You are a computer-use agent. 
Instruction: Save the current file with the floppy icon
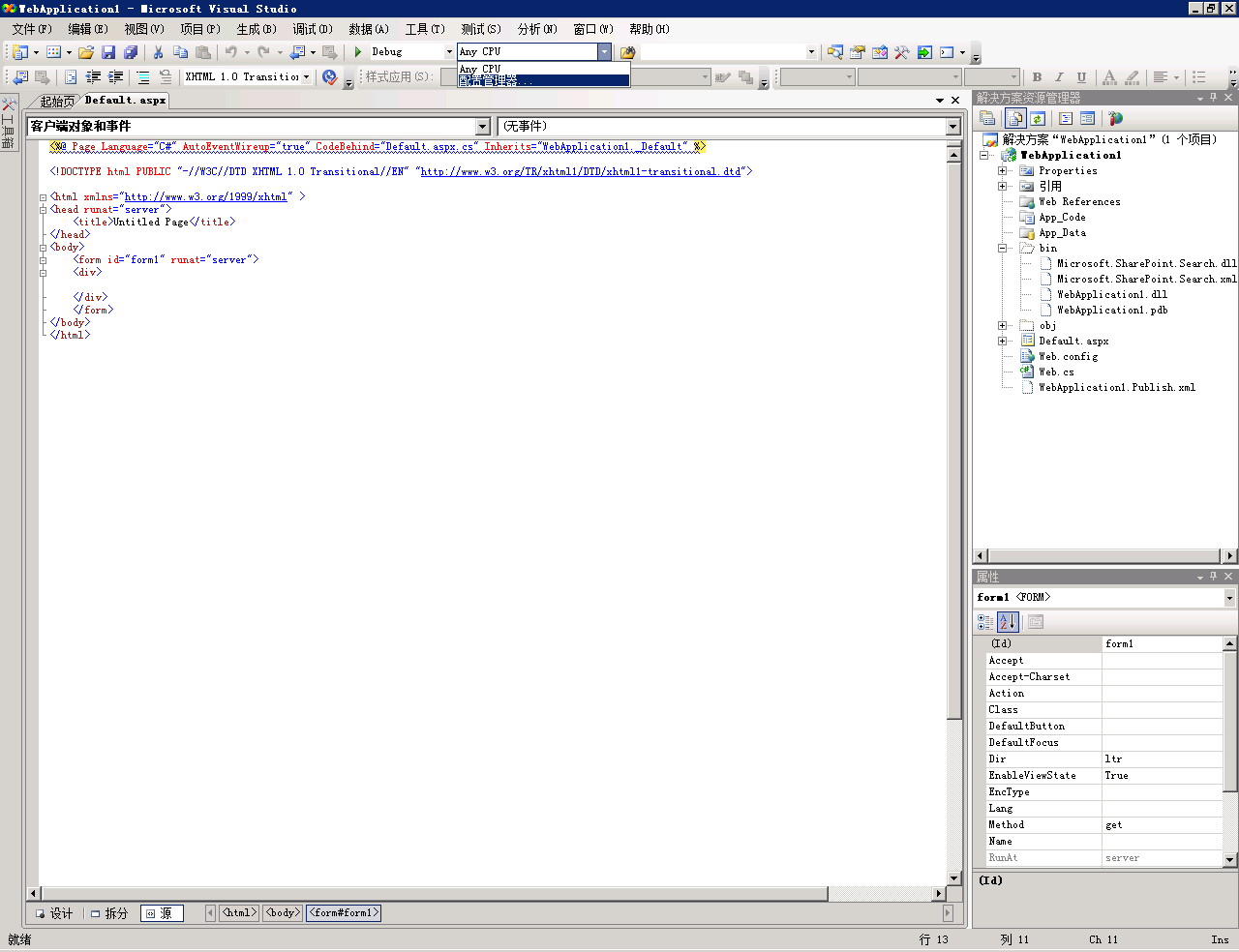click(108, 52)
